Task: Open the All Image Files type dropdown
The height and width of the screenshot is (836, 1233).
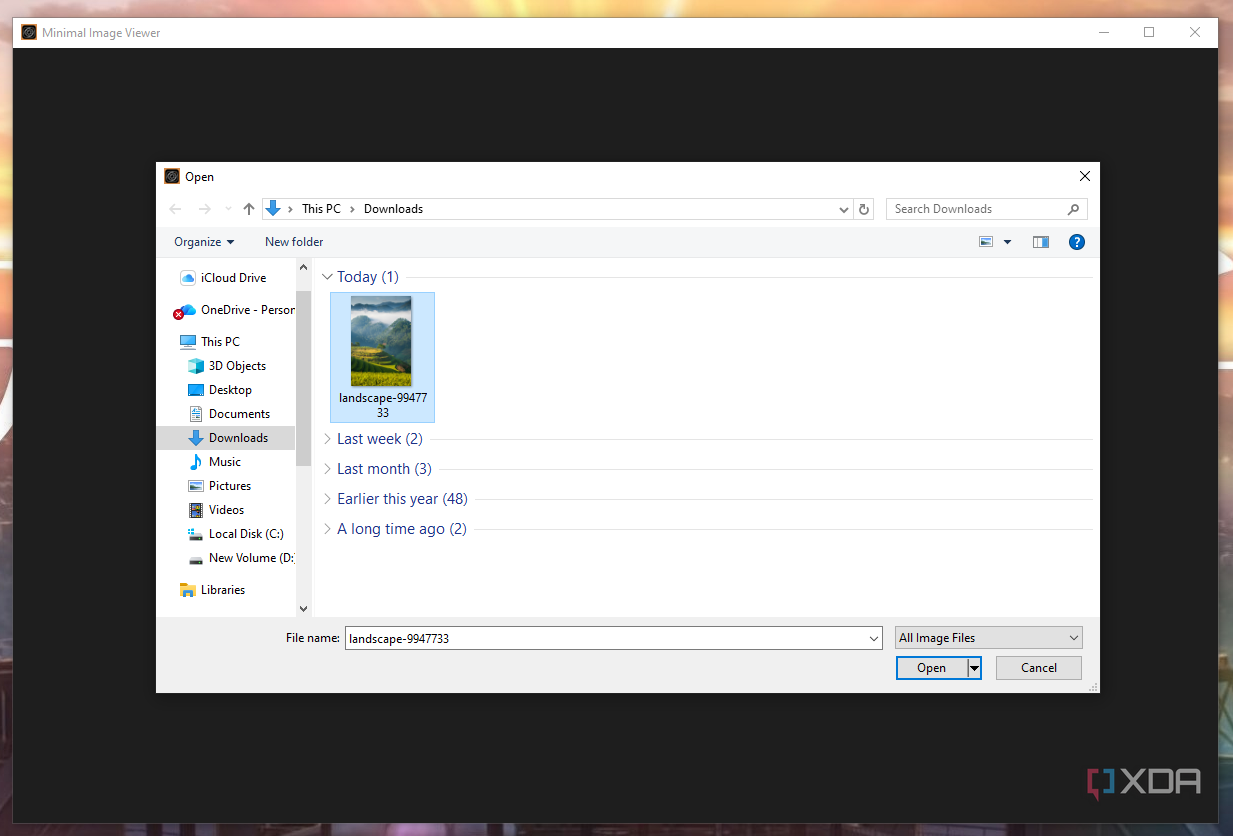Action: (x=988, y=638)
